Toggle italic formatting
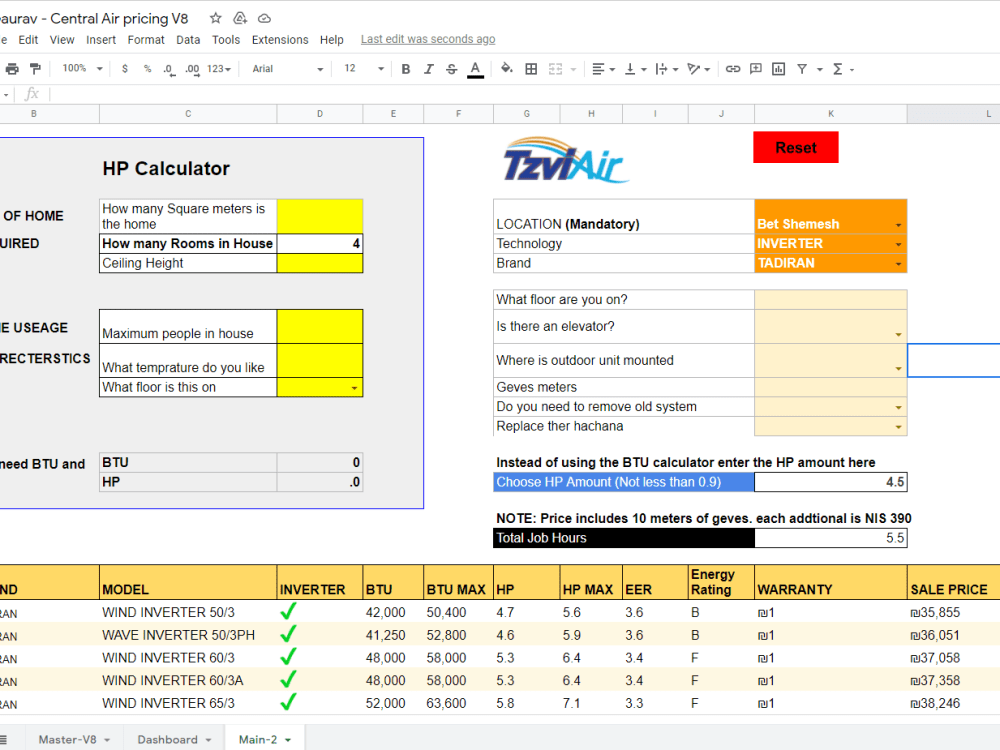The width and height of the screenshot is (1000, 750). pyautogui.click(x=430, y=68)
